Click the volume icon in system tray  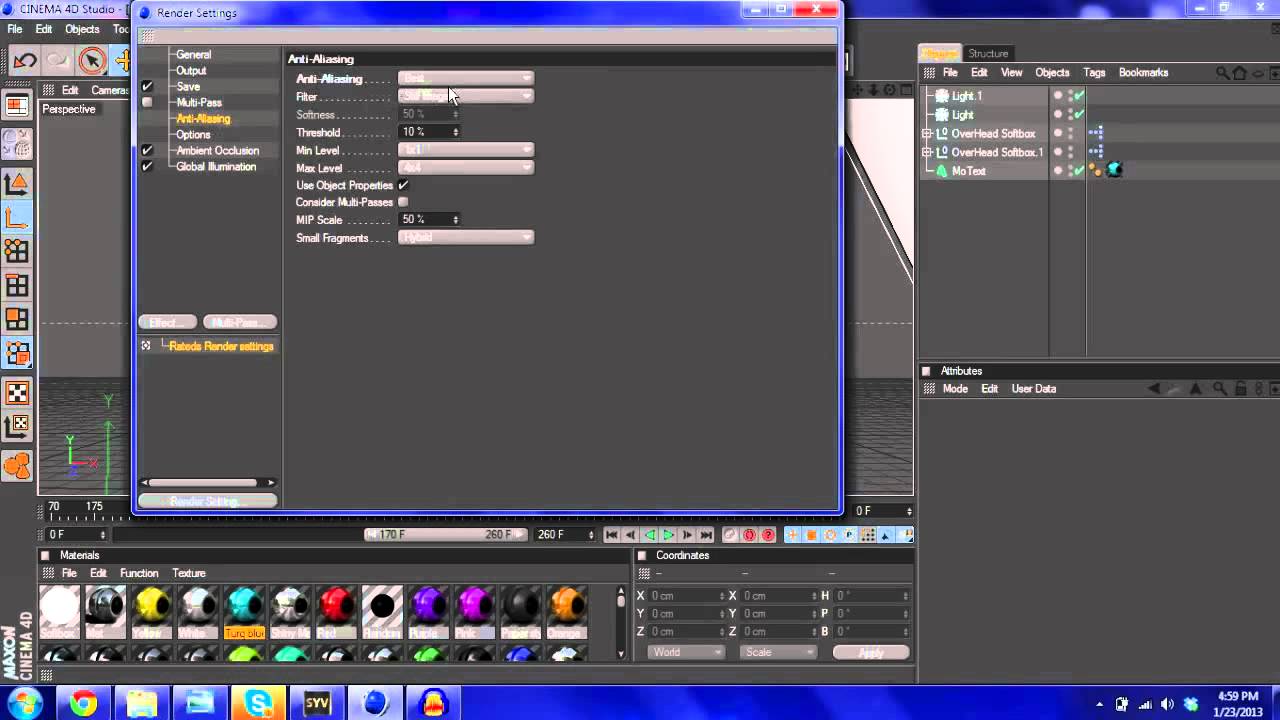[1167, 704]
